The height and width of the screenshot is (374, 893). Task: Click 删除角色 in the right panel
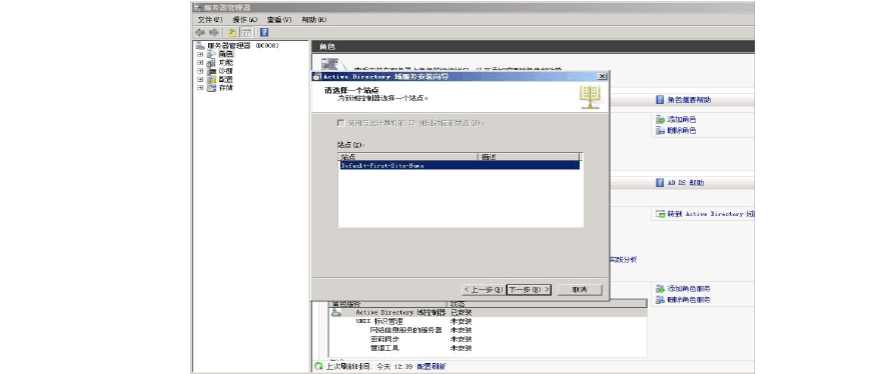676,130
